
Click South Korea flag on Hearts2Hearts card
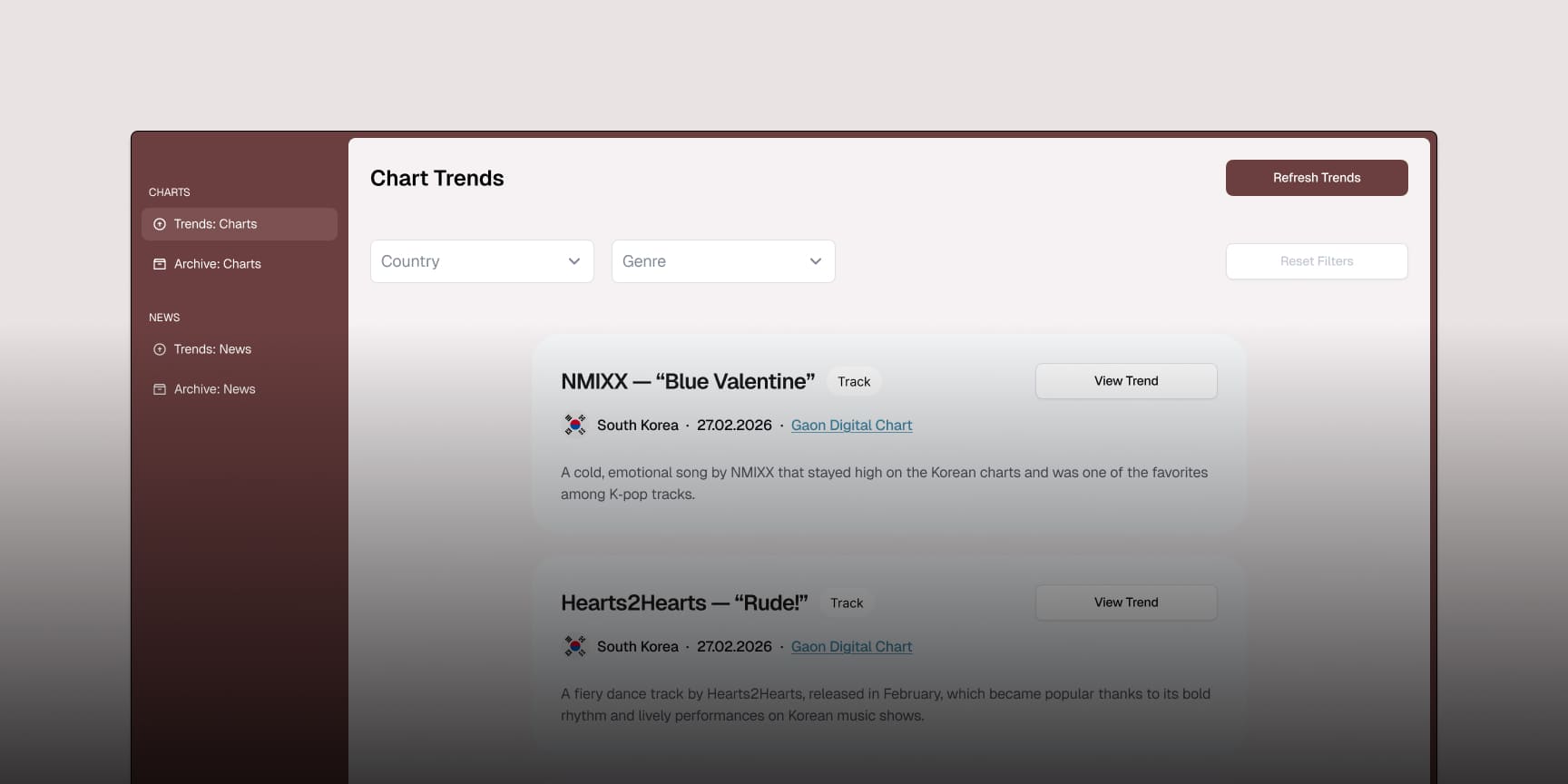pos(574,646)
